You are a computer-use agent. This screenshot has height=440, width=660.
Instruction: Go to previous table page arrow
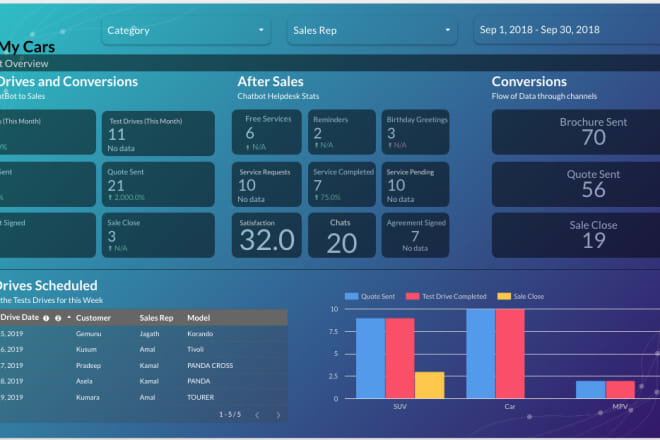click(257, 415)
